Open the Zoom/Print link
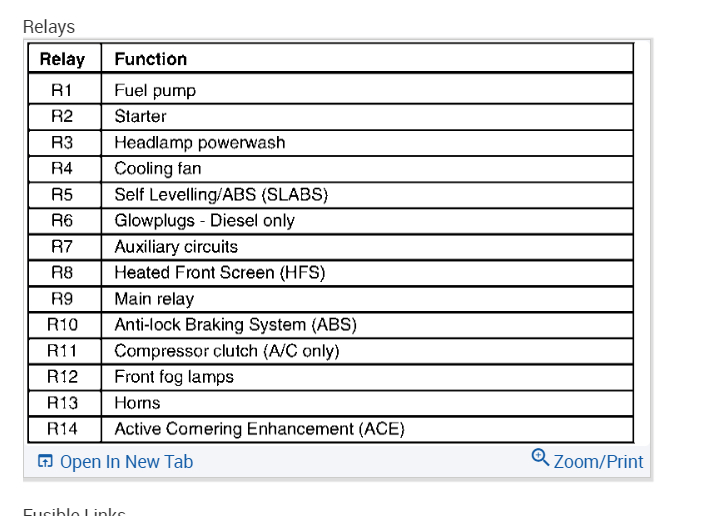The width and height of the screenshot is (711, 516). (x=598, y=462)
